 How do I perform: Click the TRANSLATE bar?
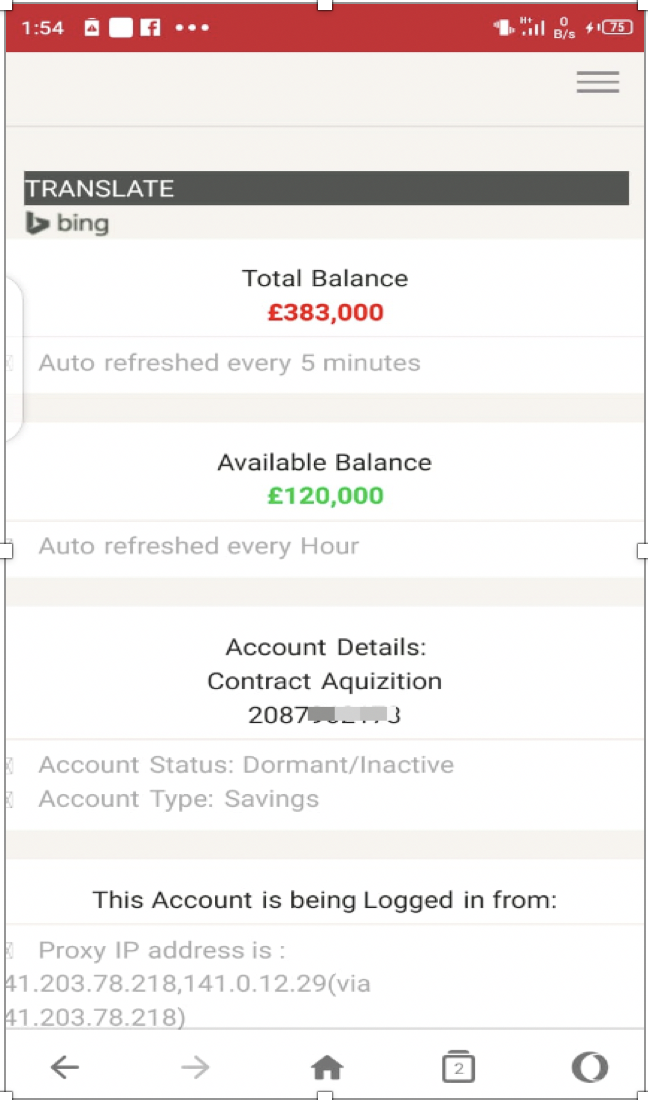click(x=326, y=188)
